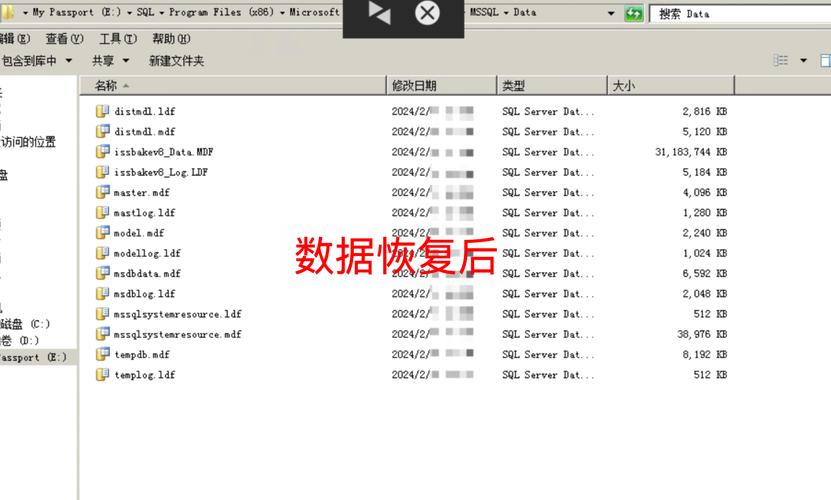Viewport: 831px width, 500px height.
Task: Sort by the 大小 column header
Action: click(670, 85)
